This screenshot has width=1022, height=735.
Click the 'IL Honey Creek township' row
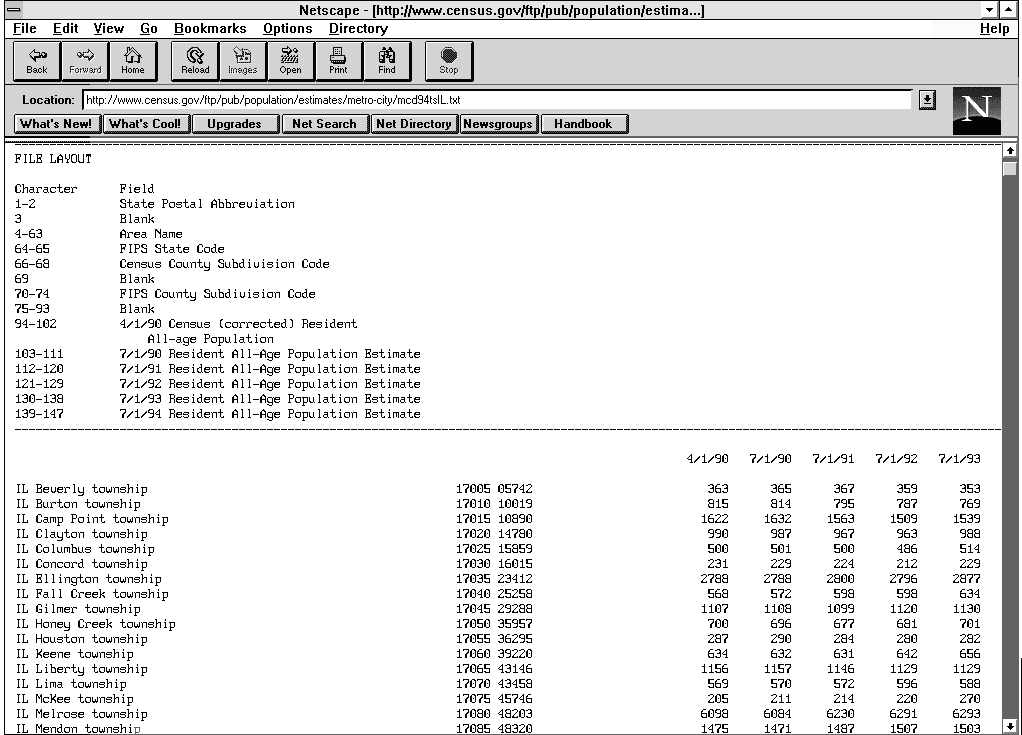coord(498,624)
